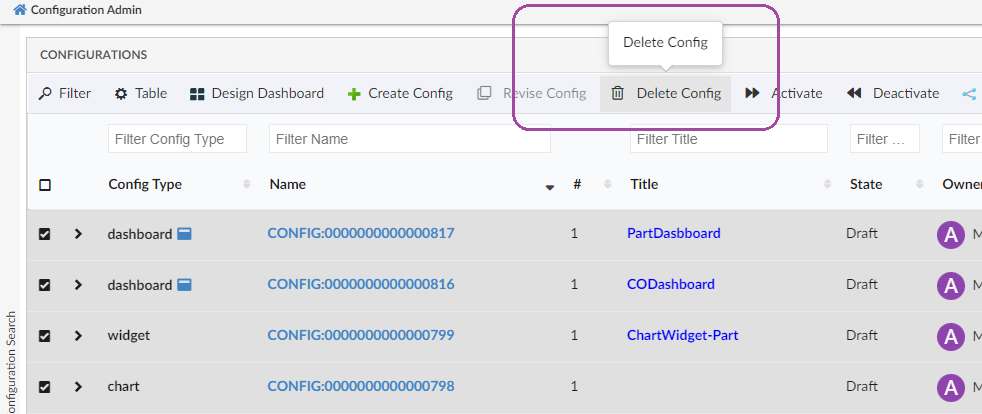Expand the chart row chevron
Viewport: 982px width, 414px height.
click(x=78, y=386)
